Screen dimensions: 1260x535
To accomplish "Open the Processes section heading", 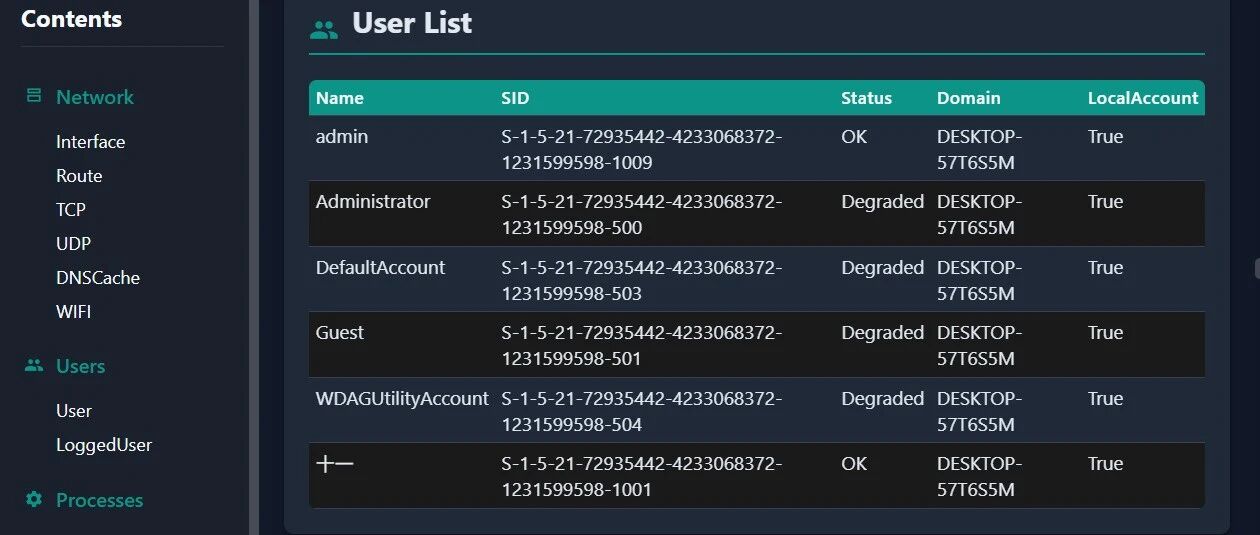I will [x=100, y=500].
